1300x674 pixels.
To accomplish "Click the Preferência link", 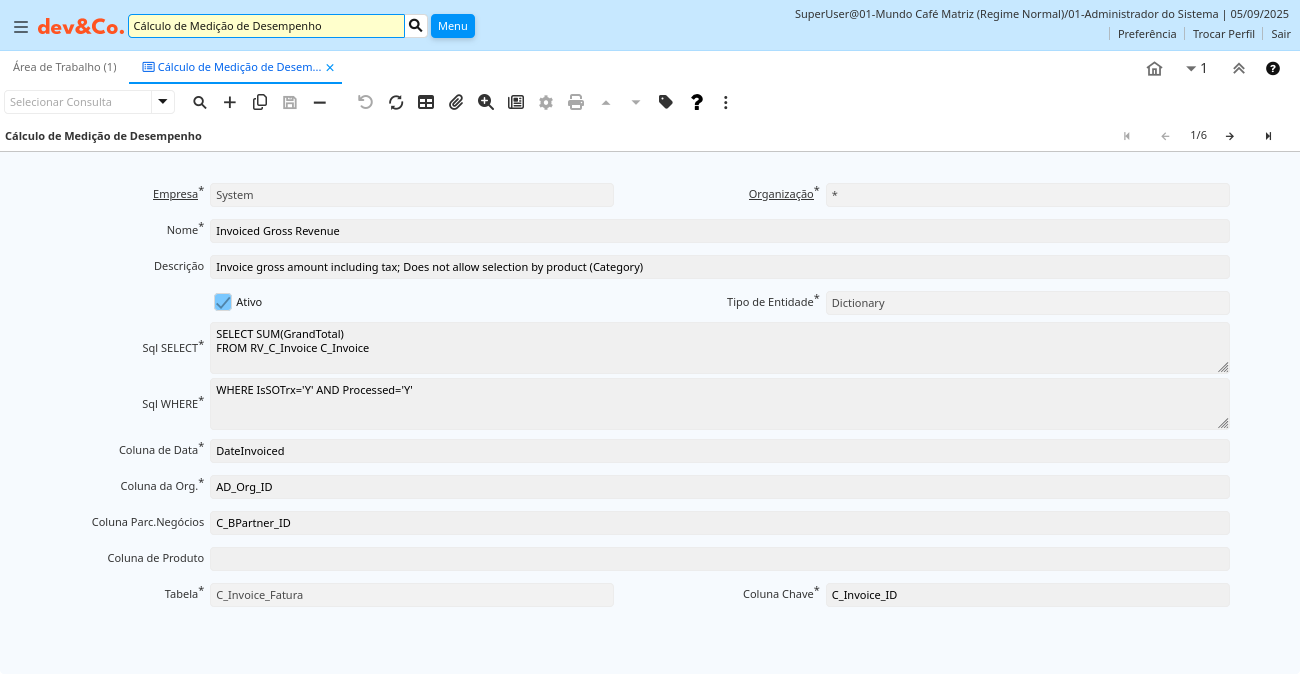I will click(x=1146, y=34).
